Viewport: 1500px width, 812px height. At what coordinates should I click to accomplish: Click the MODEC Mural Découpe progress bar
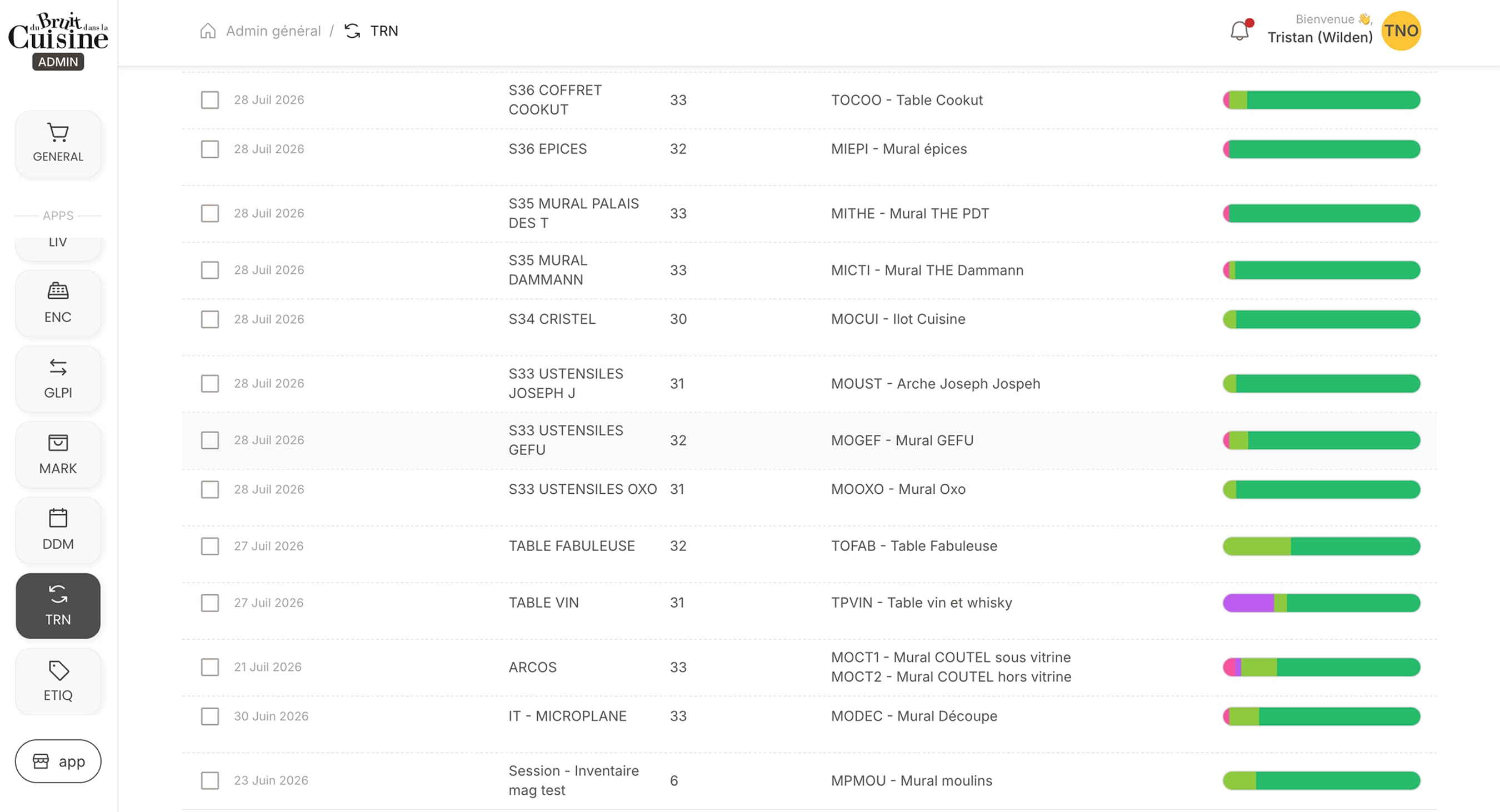(1321, 716)
